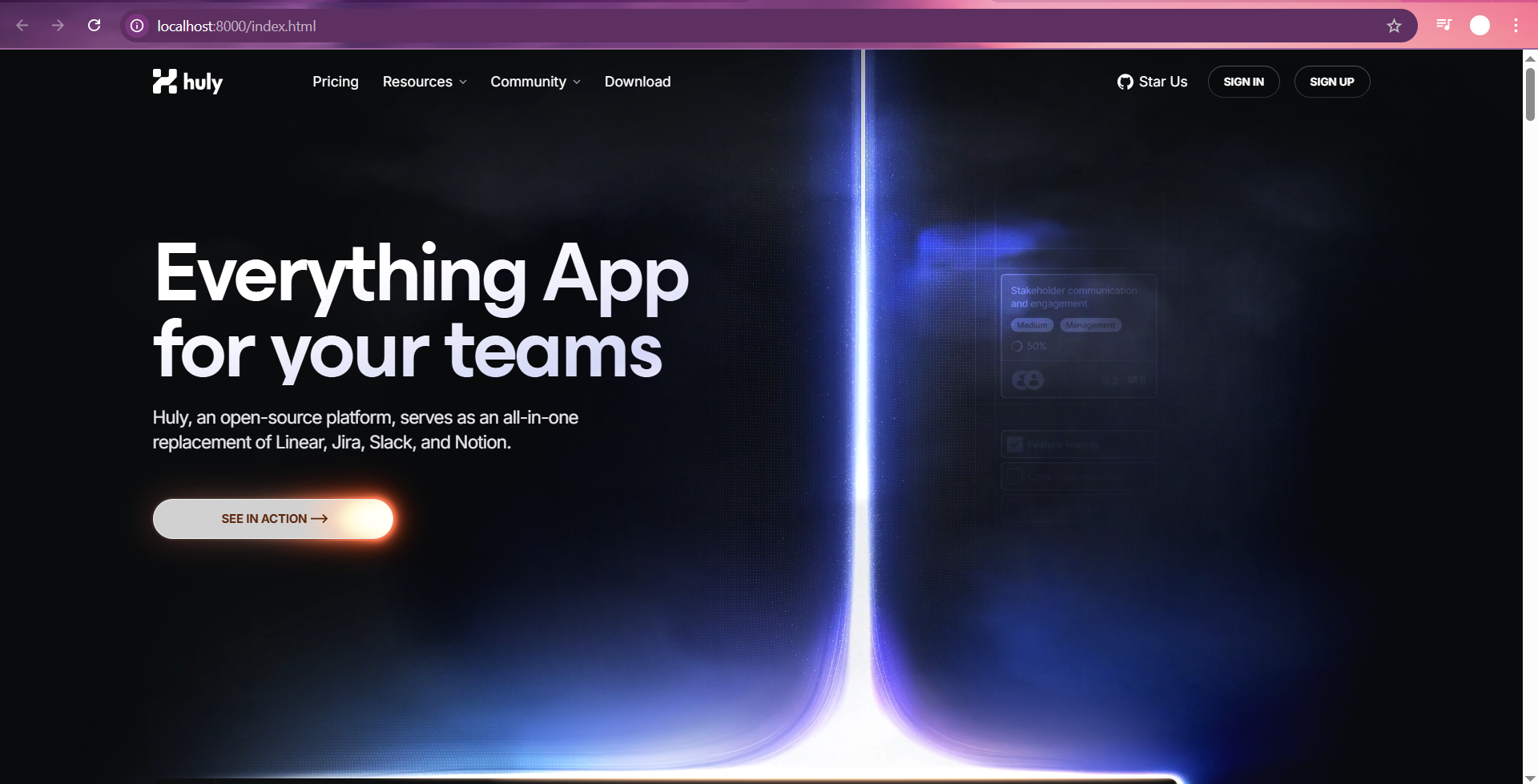Image resolution: width=1538 pixels, height=784 pixels.
Task: Click the SEE IN ACTION button
Action: (x=273, y=519)
